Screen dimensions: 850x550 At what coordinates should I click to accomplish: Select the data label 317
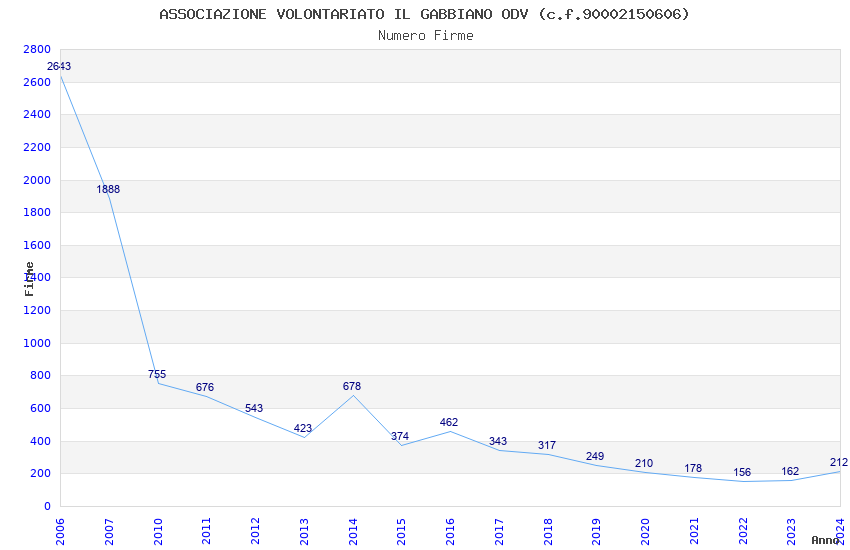pyautogui.click(x=547, y=445)
